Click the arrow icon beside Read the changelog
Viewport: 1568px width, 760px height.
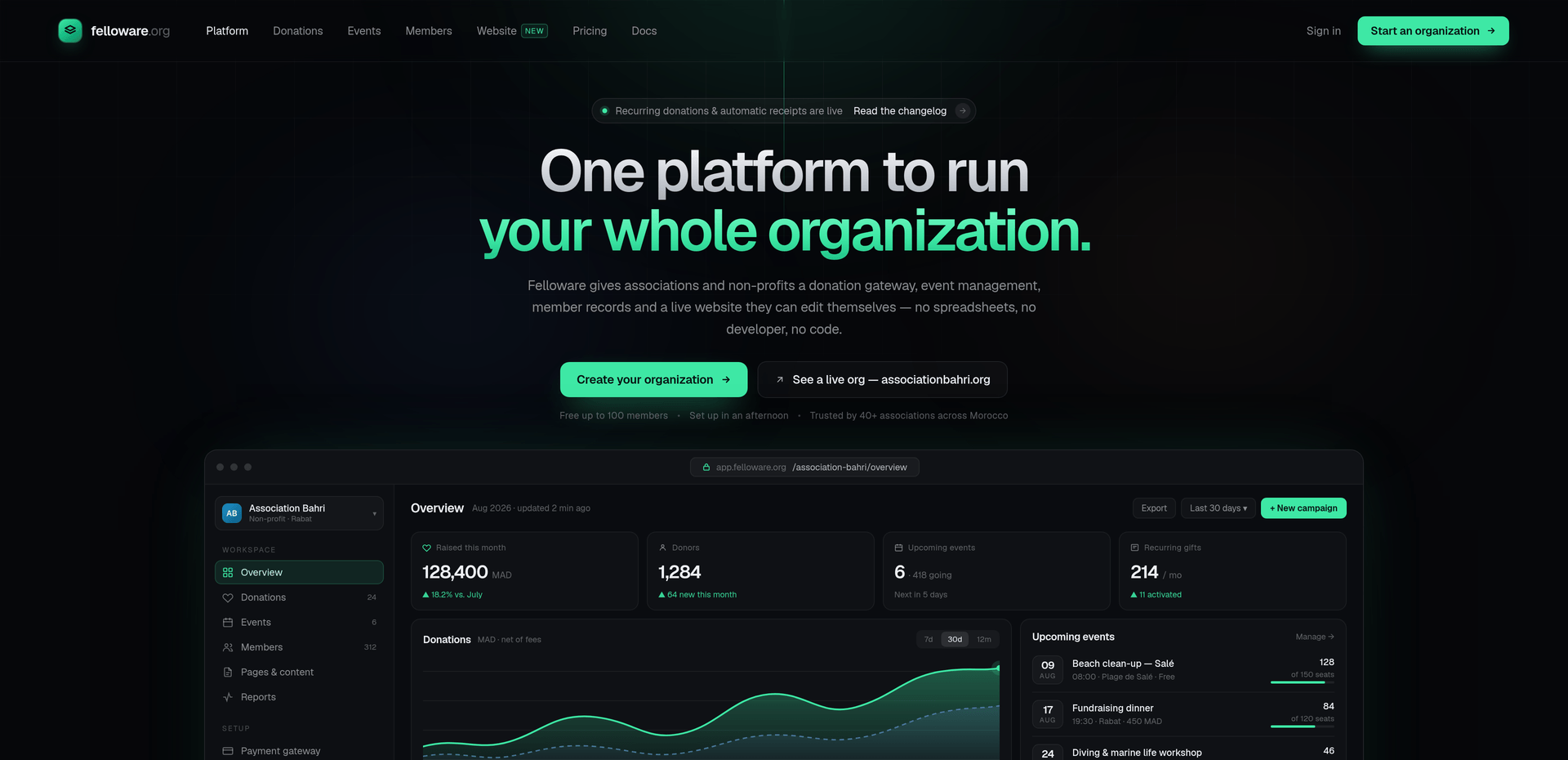click(963, 111)
